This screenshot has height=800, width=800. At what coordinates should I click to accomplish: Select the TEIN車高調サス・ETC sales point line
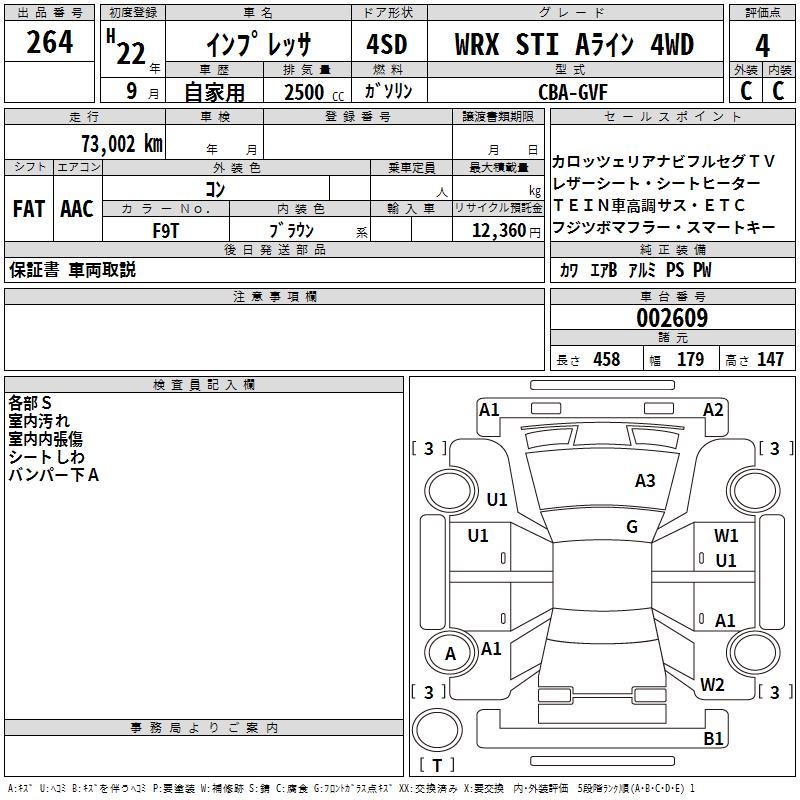(x=648, y=205)
